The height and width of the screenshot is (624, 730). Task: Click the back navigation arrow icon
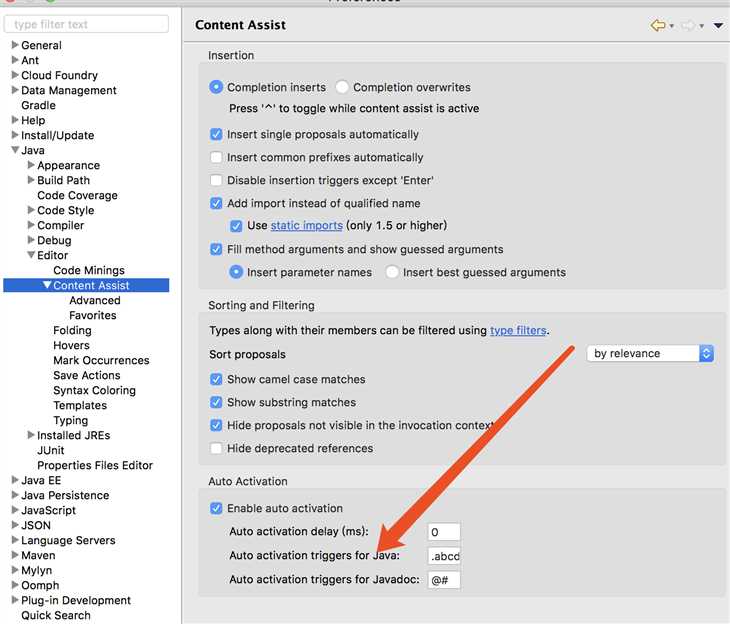click(x=657, y=25)
